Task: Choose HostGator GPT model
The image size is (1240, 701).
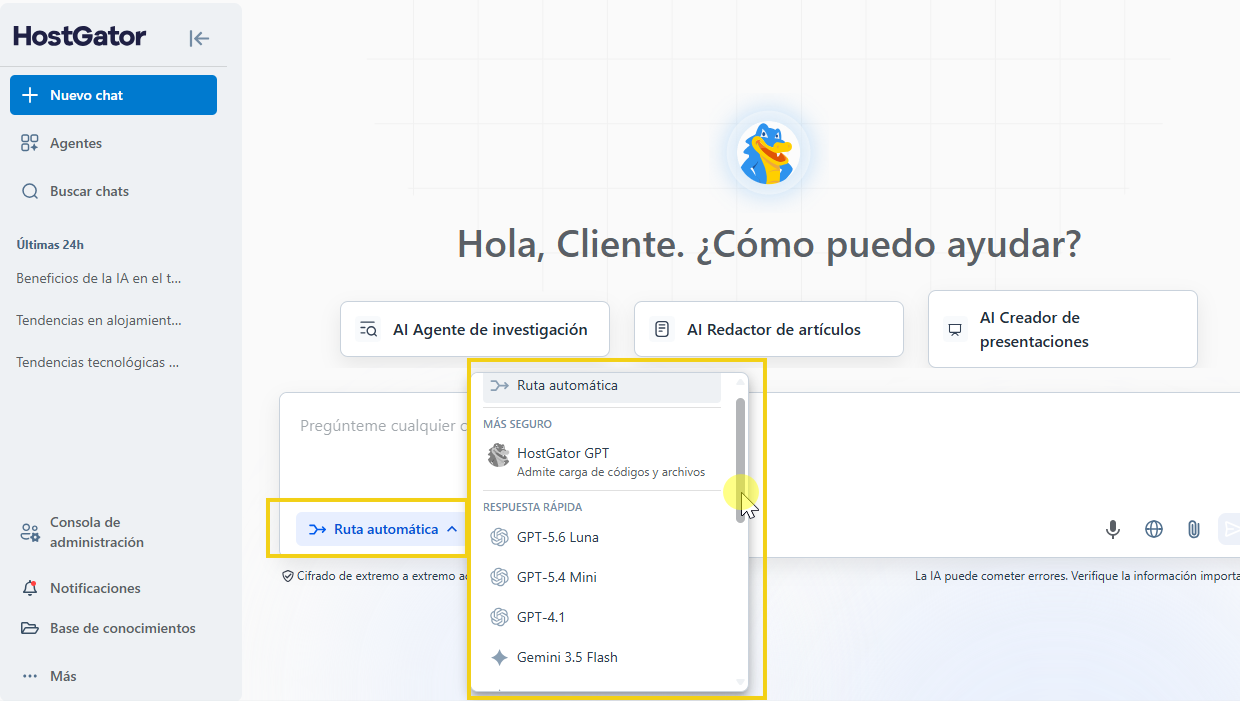Action: click(602, 461)
